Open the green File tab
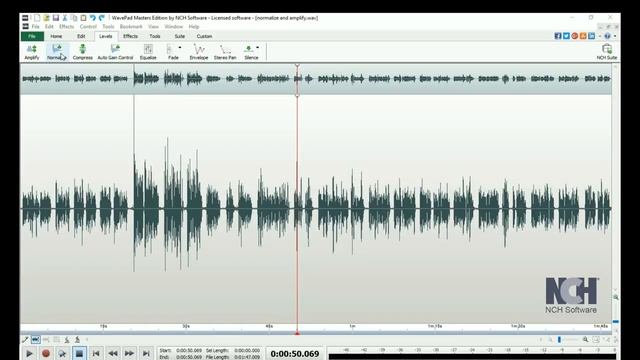The width and height of the screenshot is (640, 360). pyautogui.click(x=32, y=36)
